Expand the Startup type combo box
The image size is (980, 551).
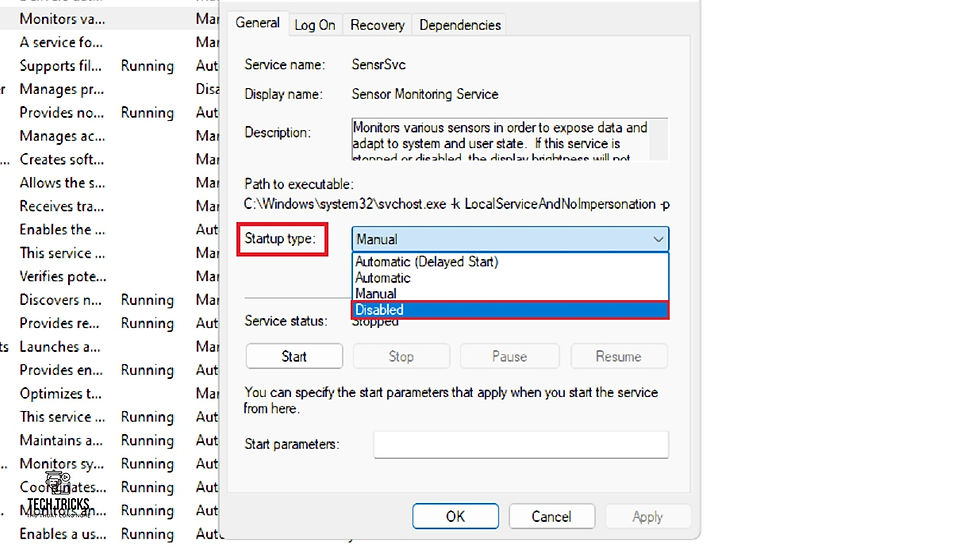[x=510, y=239]
